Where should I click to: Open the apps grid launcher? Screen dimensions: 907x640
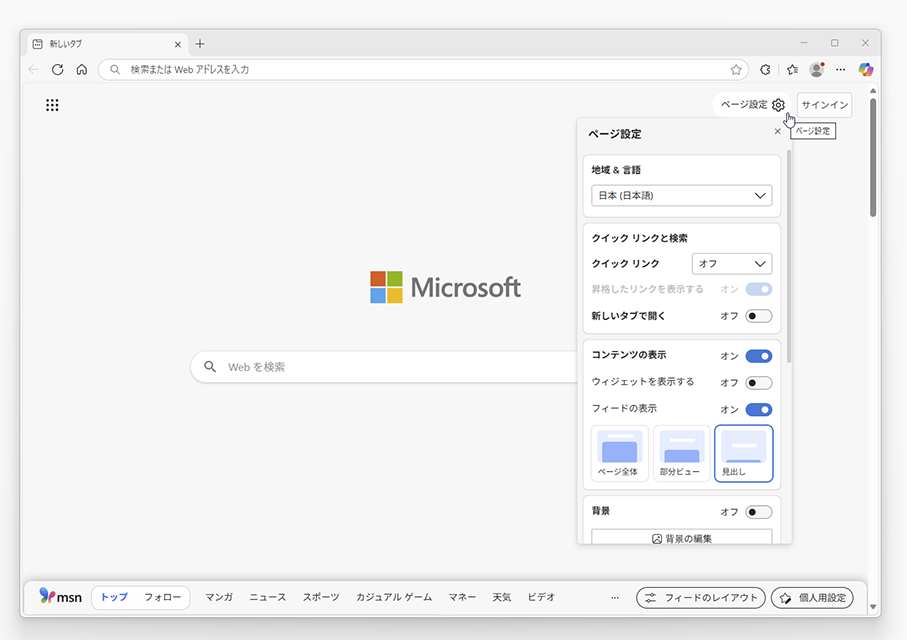(52, 105)
